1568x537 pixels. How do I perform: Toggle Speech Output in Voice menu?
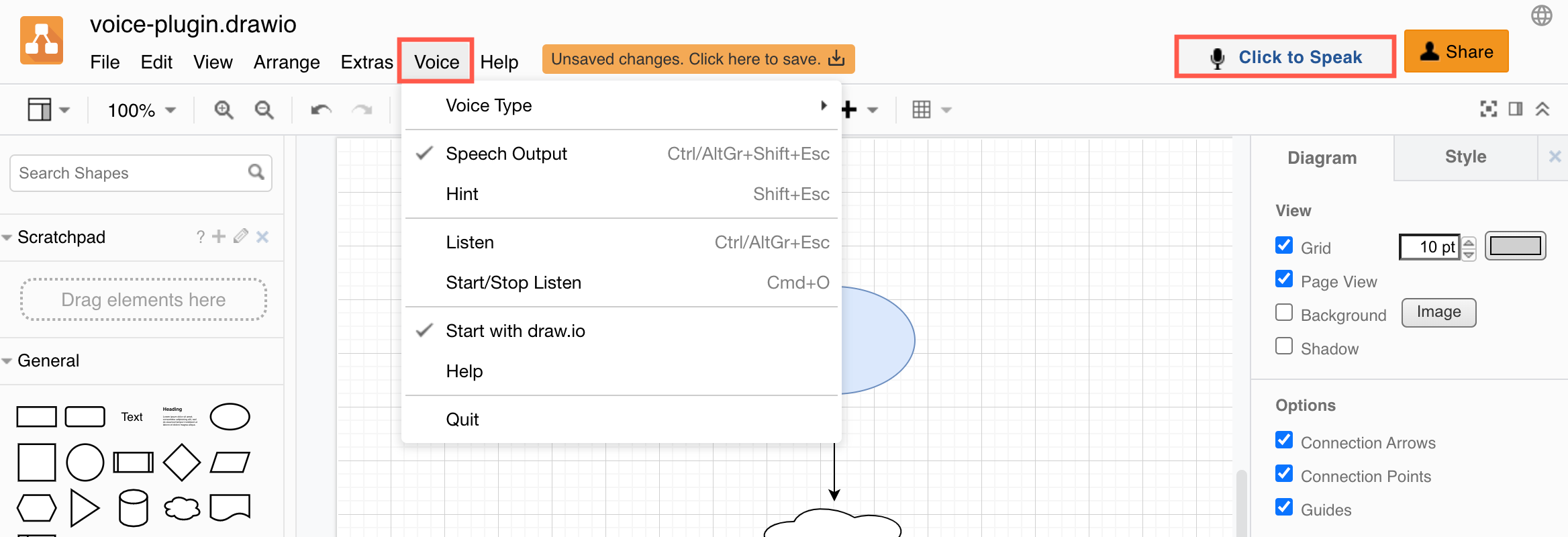[x=622, y=154]
